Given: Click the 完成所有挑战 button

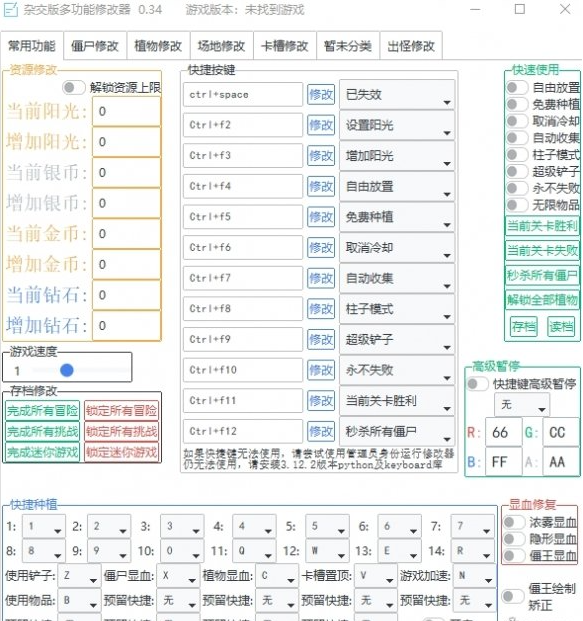Looking at the screenshot, I should (42, 431).
